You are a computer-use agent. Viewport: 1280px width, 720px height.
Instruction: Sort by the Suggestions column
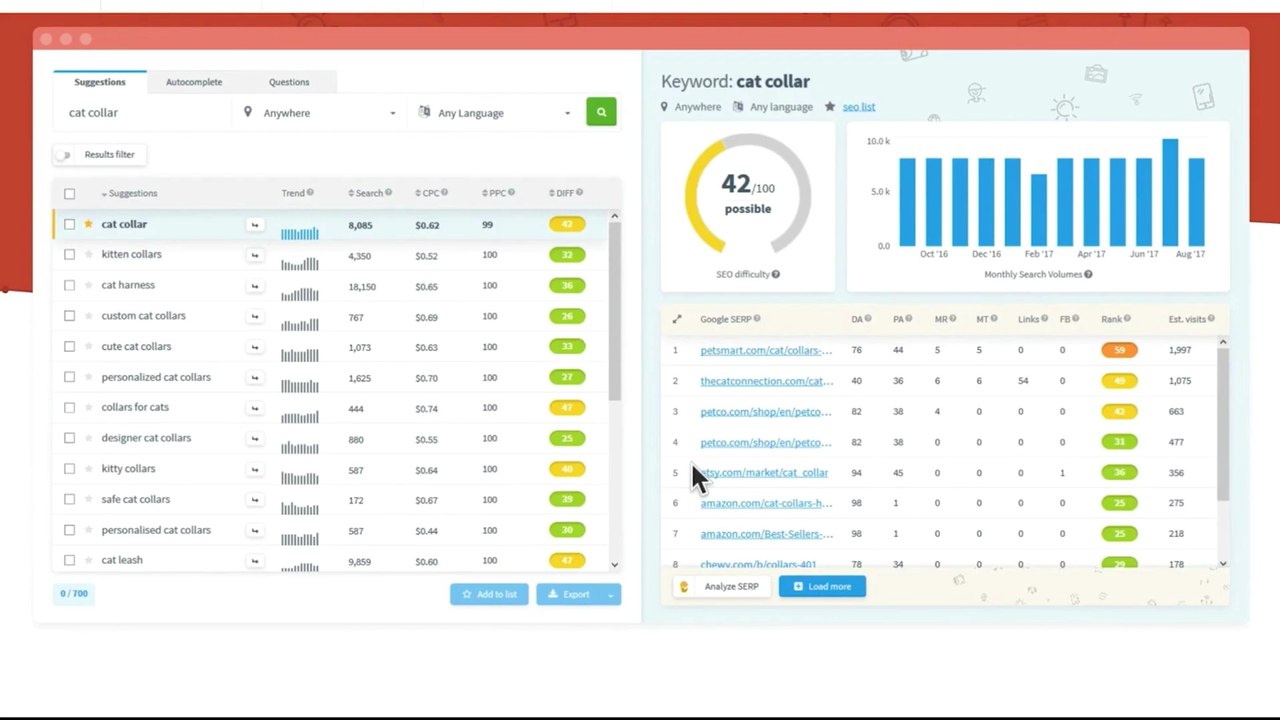point(129,193)
